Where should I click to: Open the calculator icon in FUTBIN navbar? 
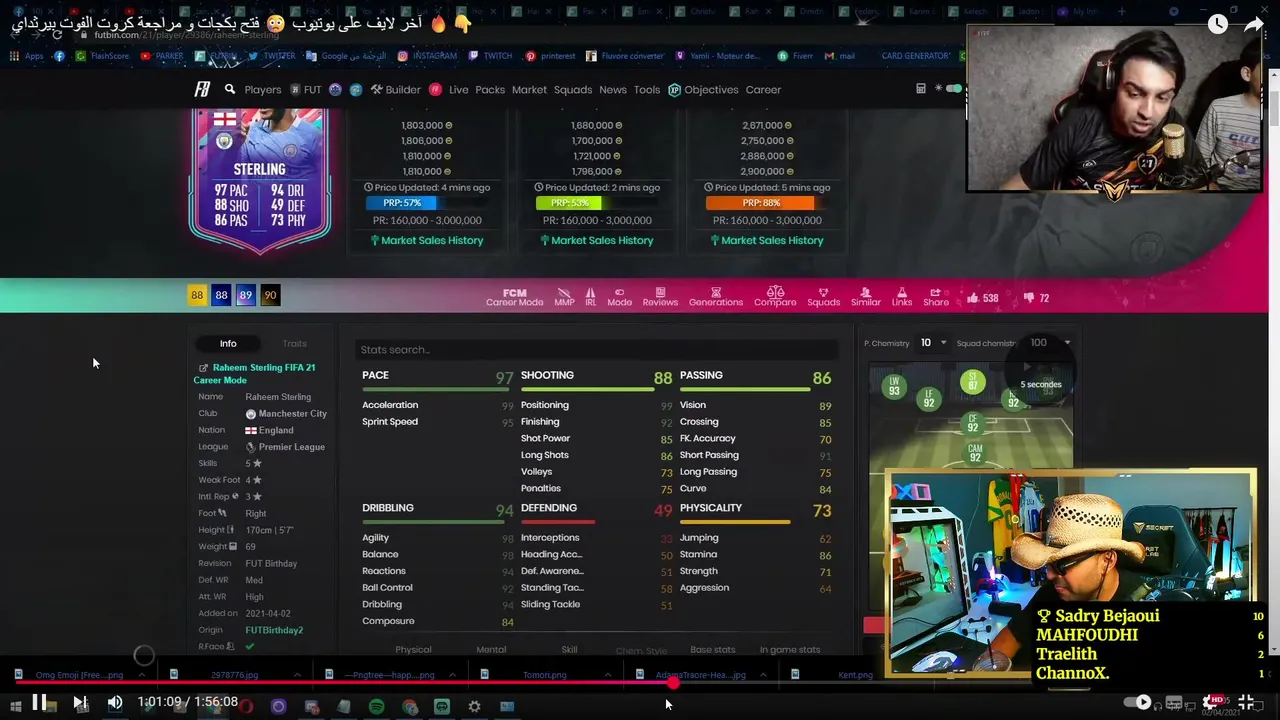pyautogui.click(x=921, y=89)
